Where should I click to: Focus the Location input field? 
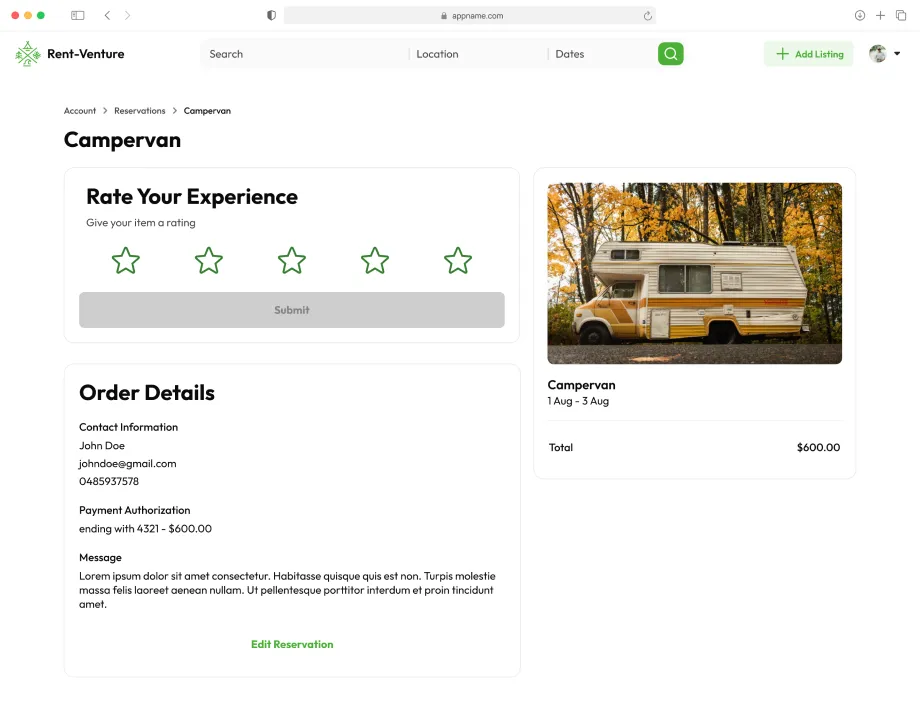(x=478, y=54)
